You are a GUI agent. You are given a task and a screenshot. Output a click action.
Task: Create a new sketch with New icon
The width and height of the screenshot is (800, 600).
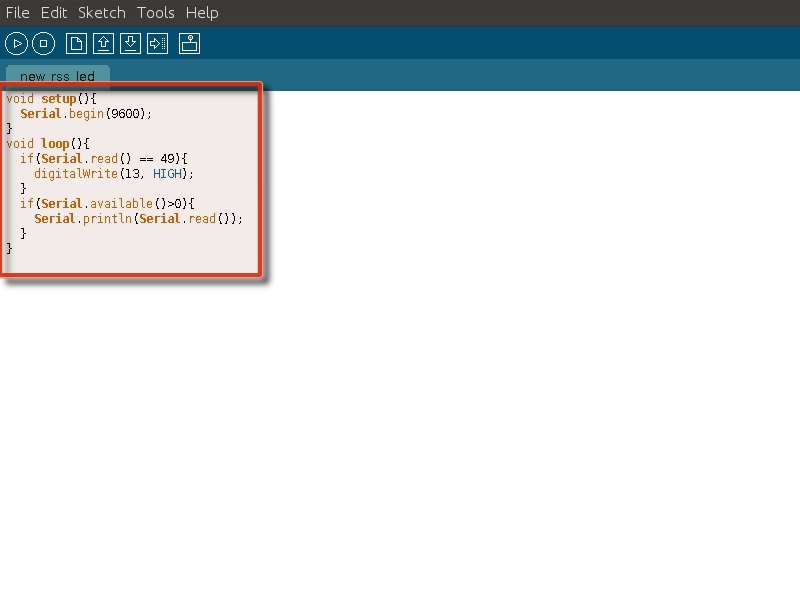point(76,43)
